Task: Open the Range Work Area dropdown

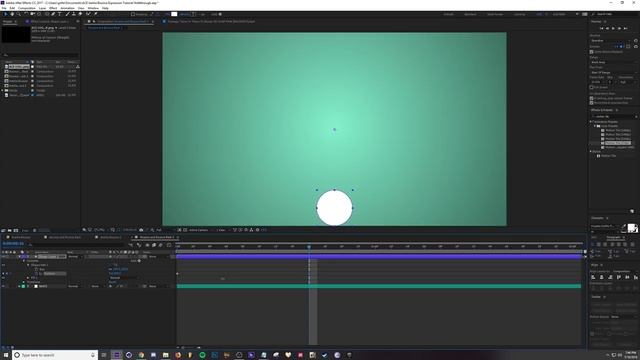Action: [x=614, y=62]
